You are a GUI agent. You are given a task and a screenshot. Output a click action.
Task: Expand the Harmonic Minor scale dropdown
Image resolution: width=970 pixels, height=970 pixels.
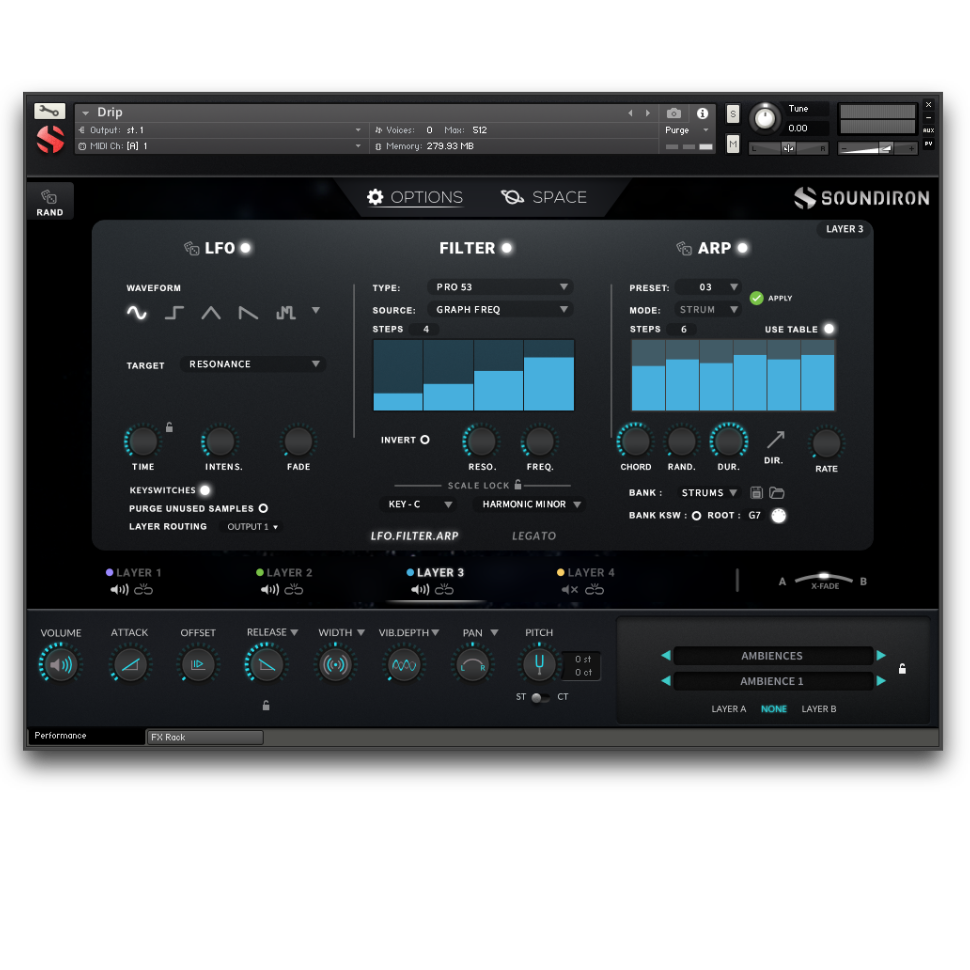[x=529, y=505]
